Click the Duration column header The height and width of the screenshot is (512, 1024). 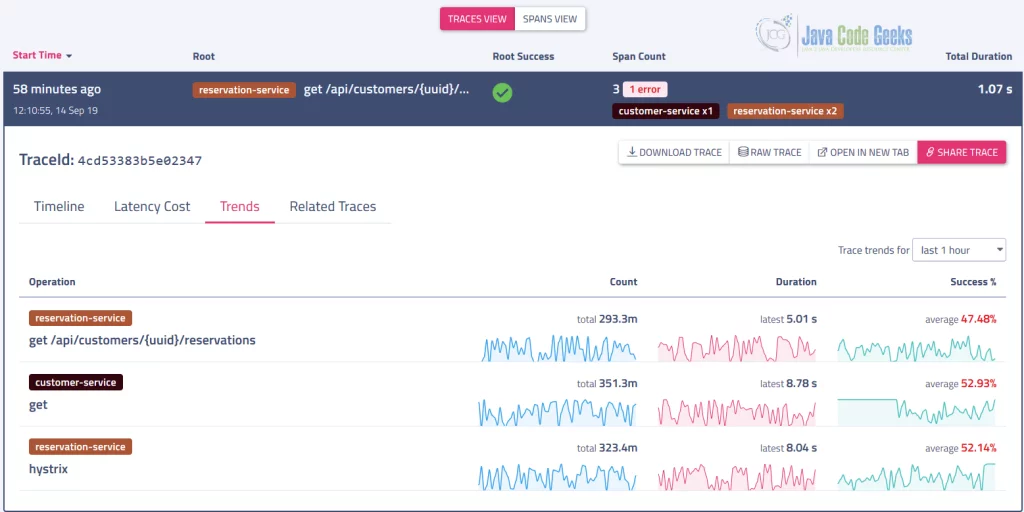[796, 282]
